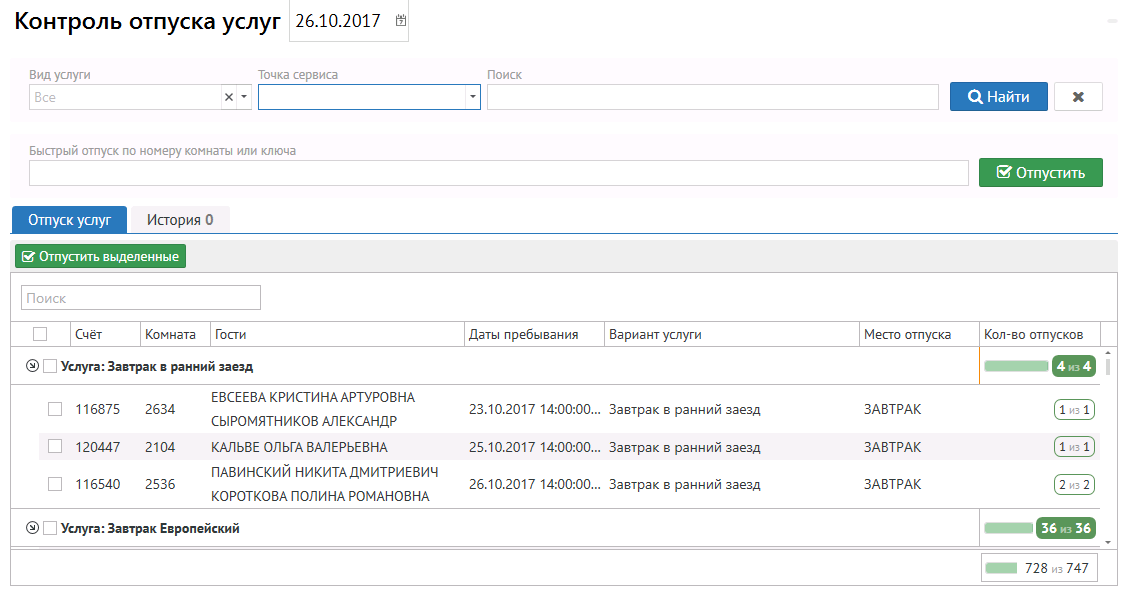Click the stay date 23.10.2017 14:00:00
This screenshot has height=590, width=1121.
tap(535, 409)
